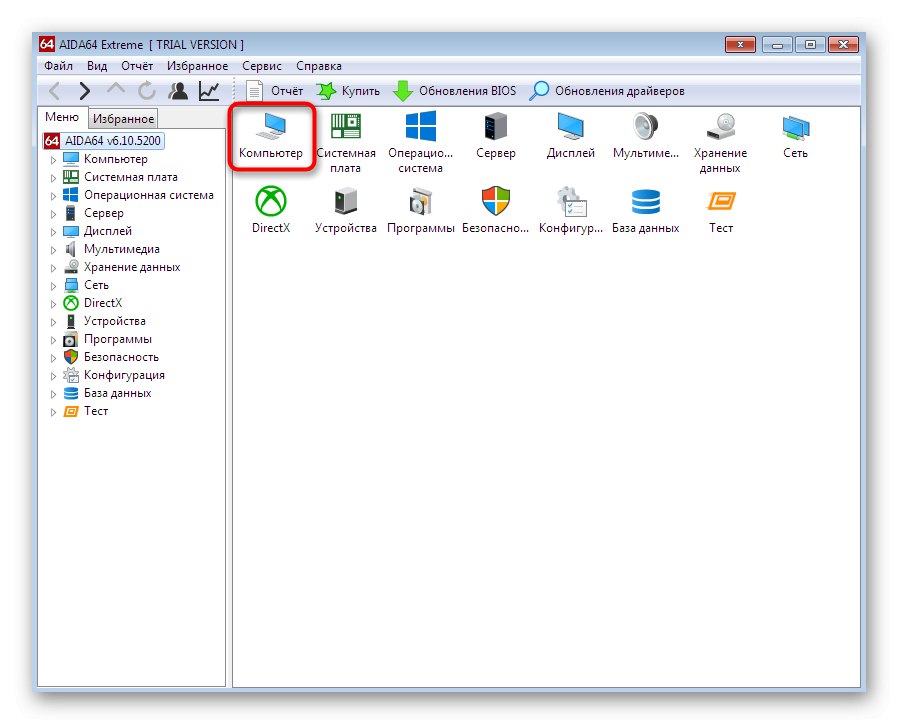Open the Справка menu
This screenshot has height=724, width=898.
319,66
